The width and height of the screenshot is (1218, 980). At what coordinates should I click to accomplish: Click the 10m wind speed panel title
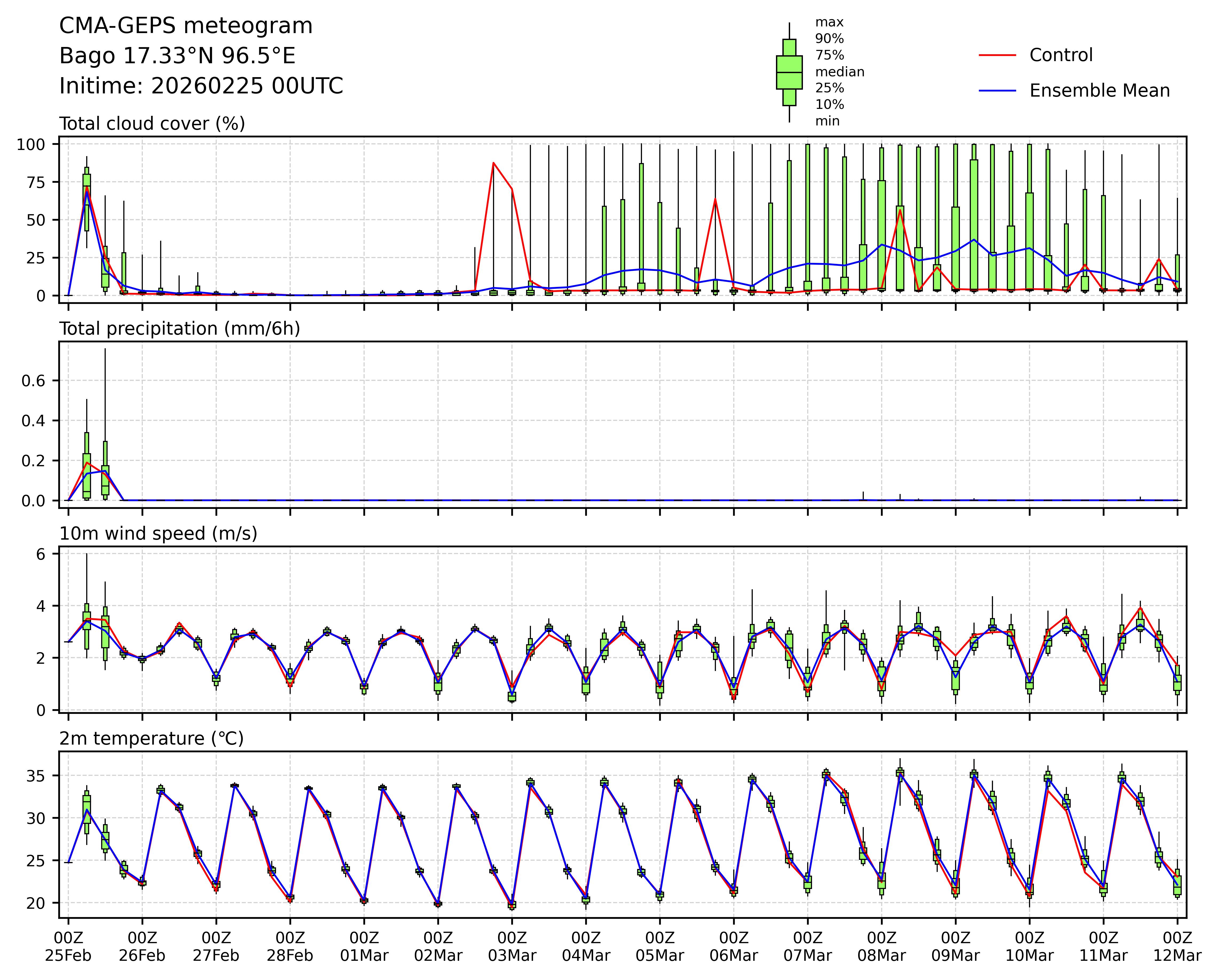pos(158,534)
